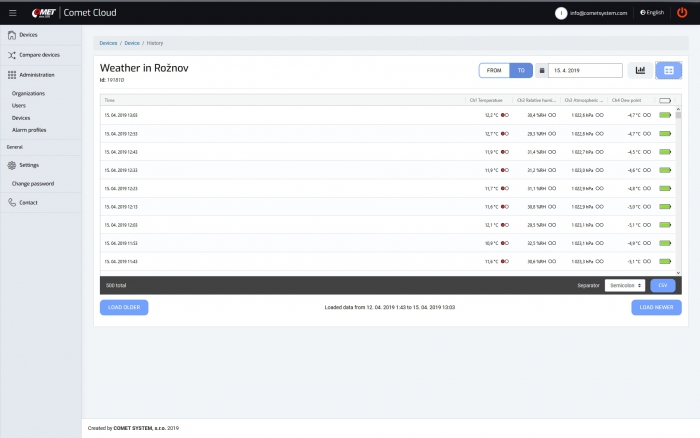Open Alarm profiles in the sidebar
This screenshot has height=438, width=700.
29,130
